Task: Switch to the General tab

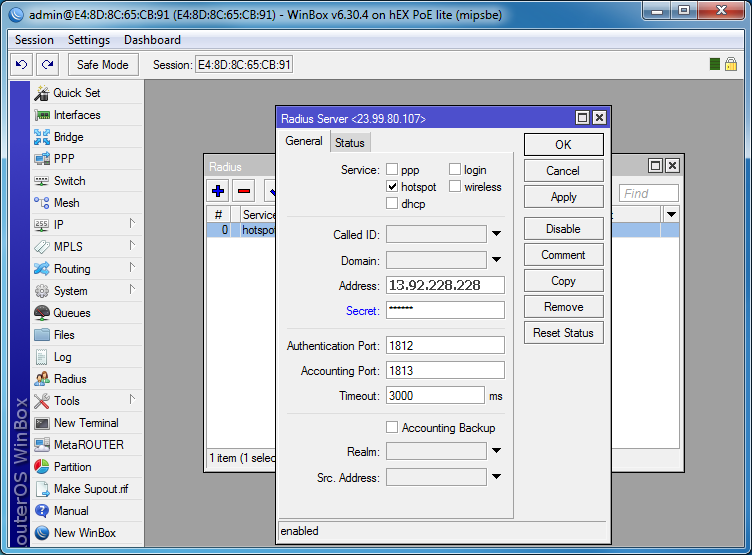Action: (304, 142)
